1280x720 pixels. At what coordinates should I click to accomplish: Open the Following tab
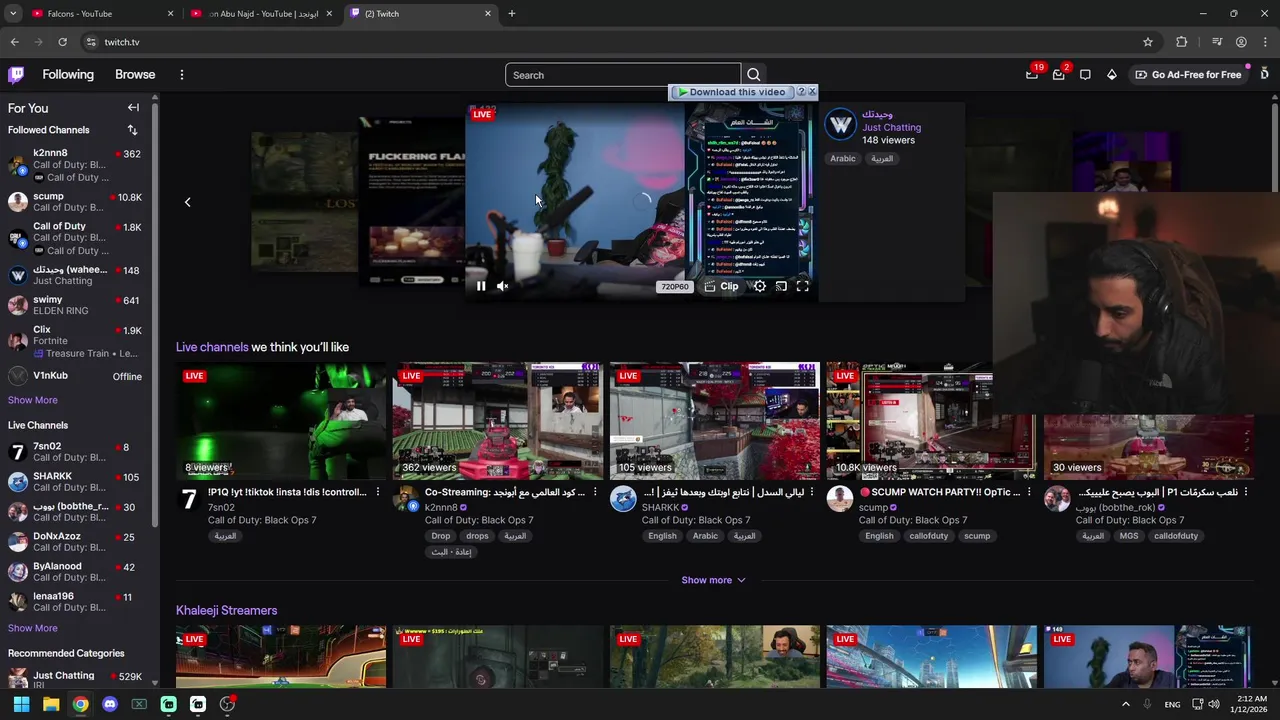click(x=68, y=75)
